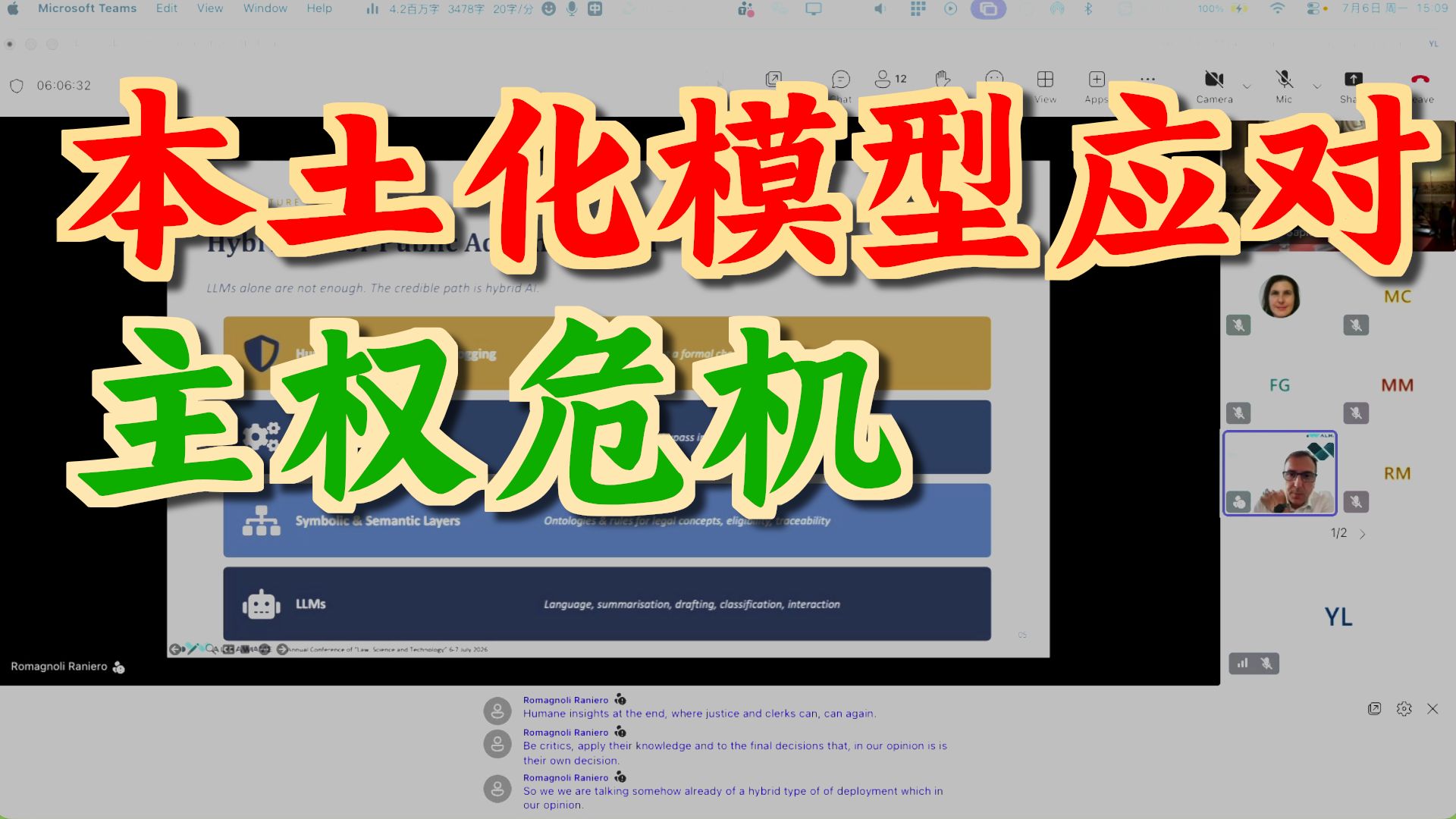This screenshot has height=819, width=1456.
Task: Click the woman's profile photo avatar
Action: tap(1280, 297)
